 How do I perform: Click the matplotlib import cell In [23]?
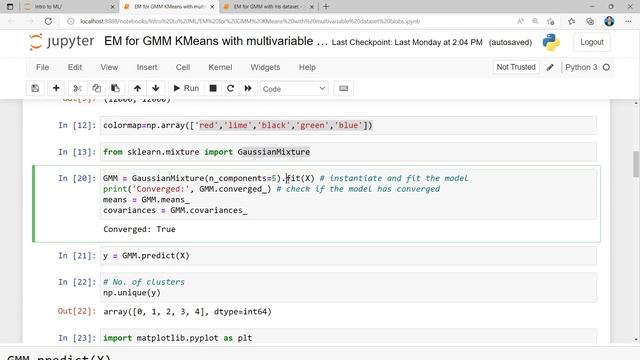tap(348, 337)
